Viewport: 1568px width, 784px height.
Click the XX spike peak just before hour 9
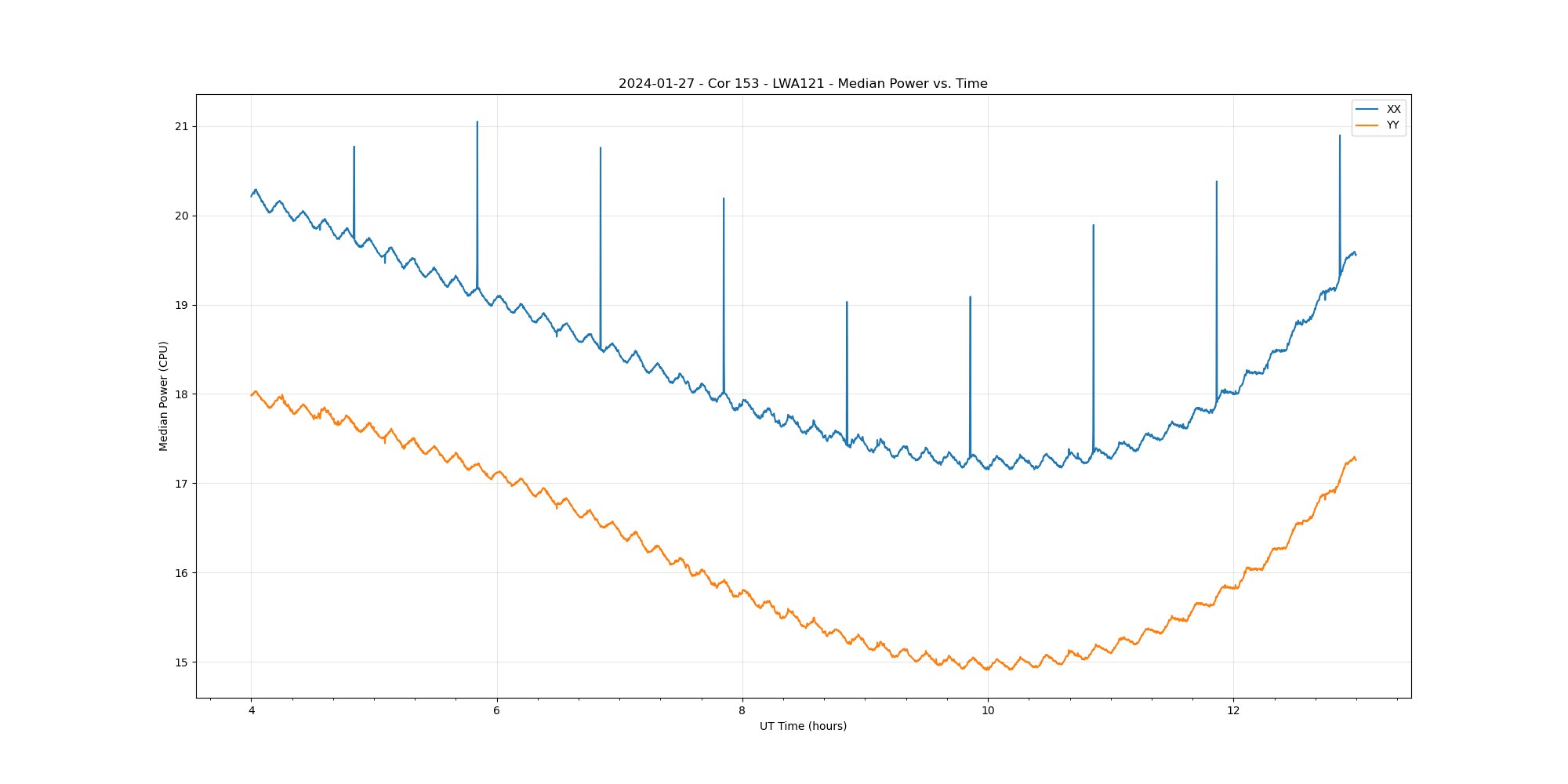click(x=847, y=303)
